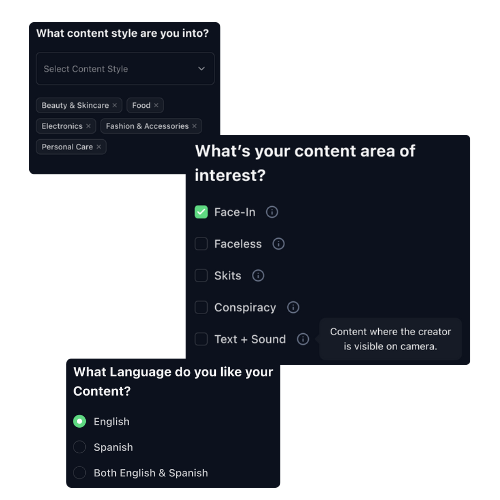This screenshot has height=500, width=500.
Task: Tick the Conspiracy checkbox
Action: point(201,307)
